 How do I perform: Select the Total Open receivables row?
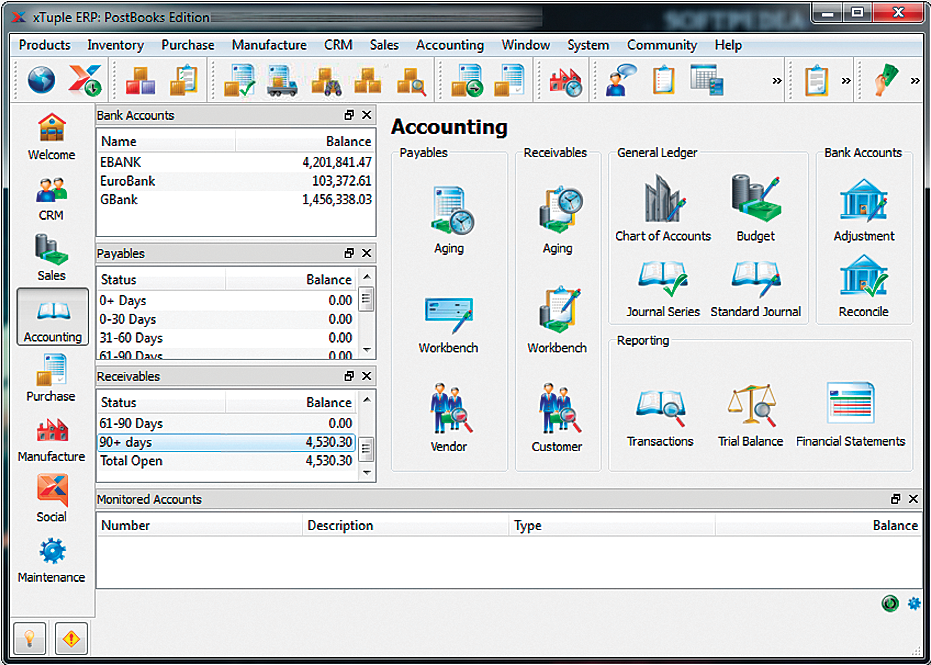(227, 461)
